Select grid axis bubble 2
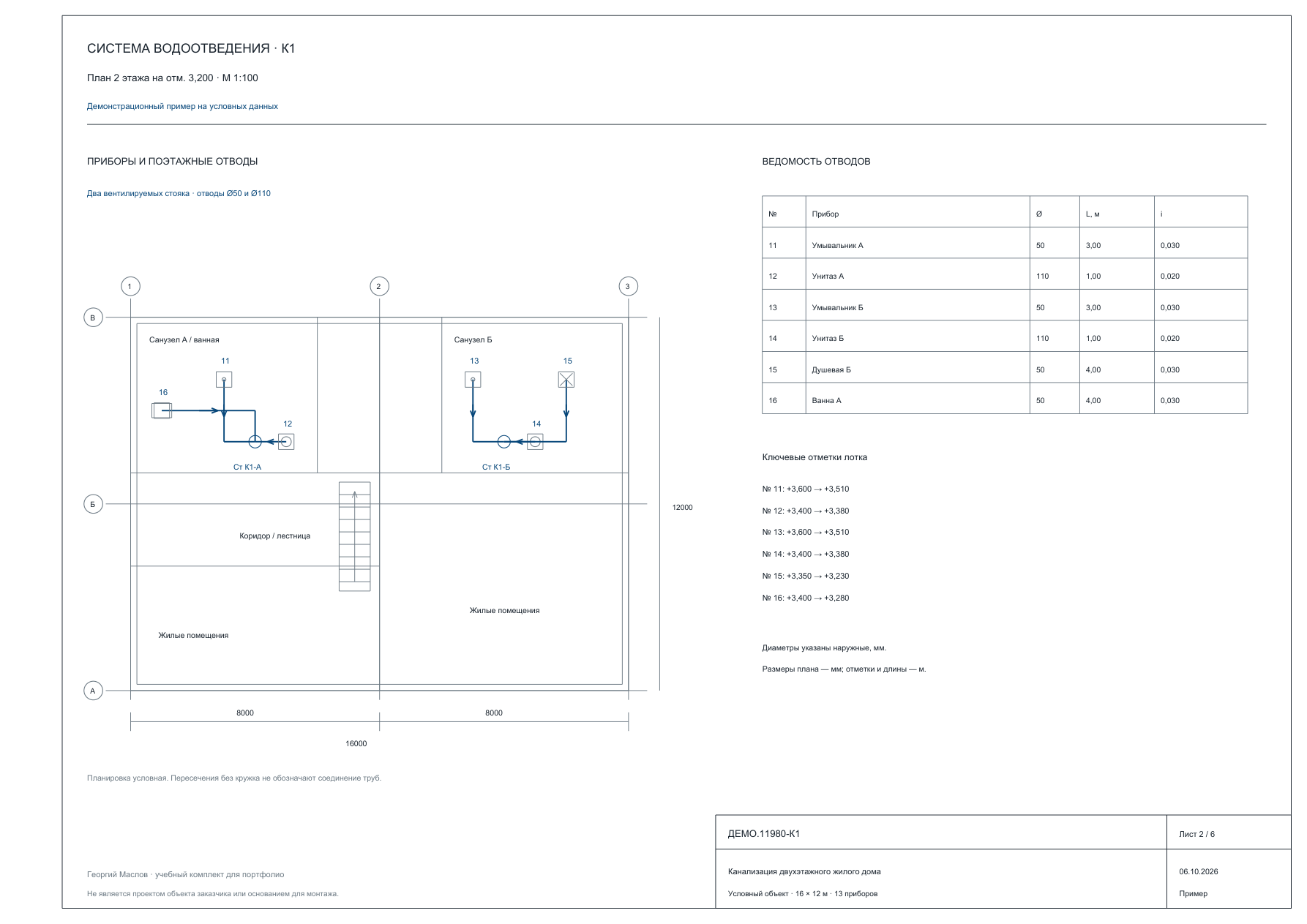This screenshot has height=924, width=1307. (x=379, y=286)
